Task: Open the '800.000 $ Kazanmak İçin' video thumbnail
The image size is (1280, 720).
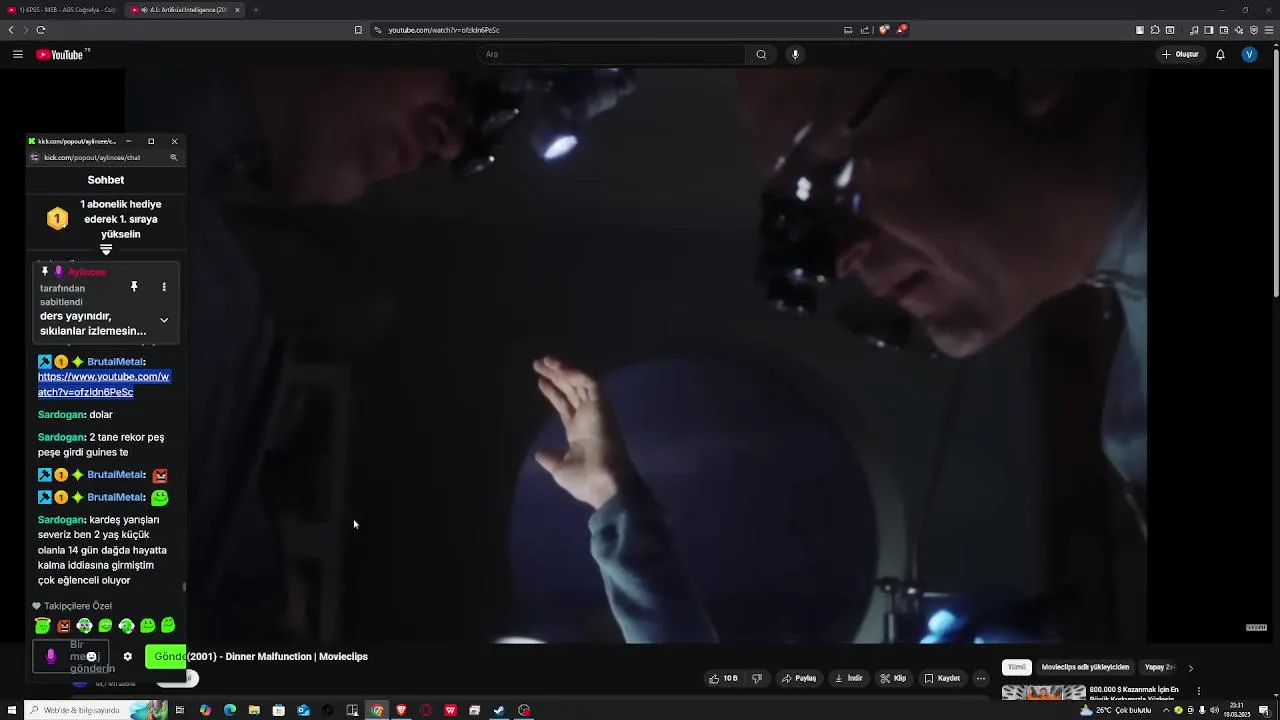Action: pyautogui.click(x=1044, y=692)
